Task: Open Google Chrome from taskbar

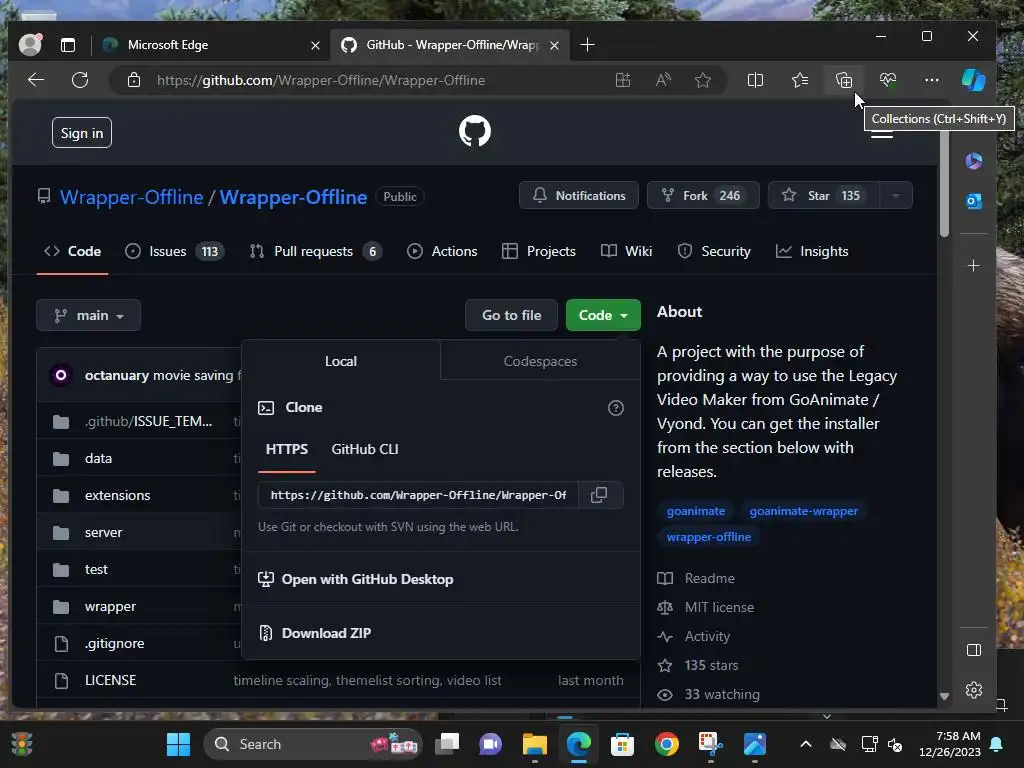Action: click(x=666, y=744)
